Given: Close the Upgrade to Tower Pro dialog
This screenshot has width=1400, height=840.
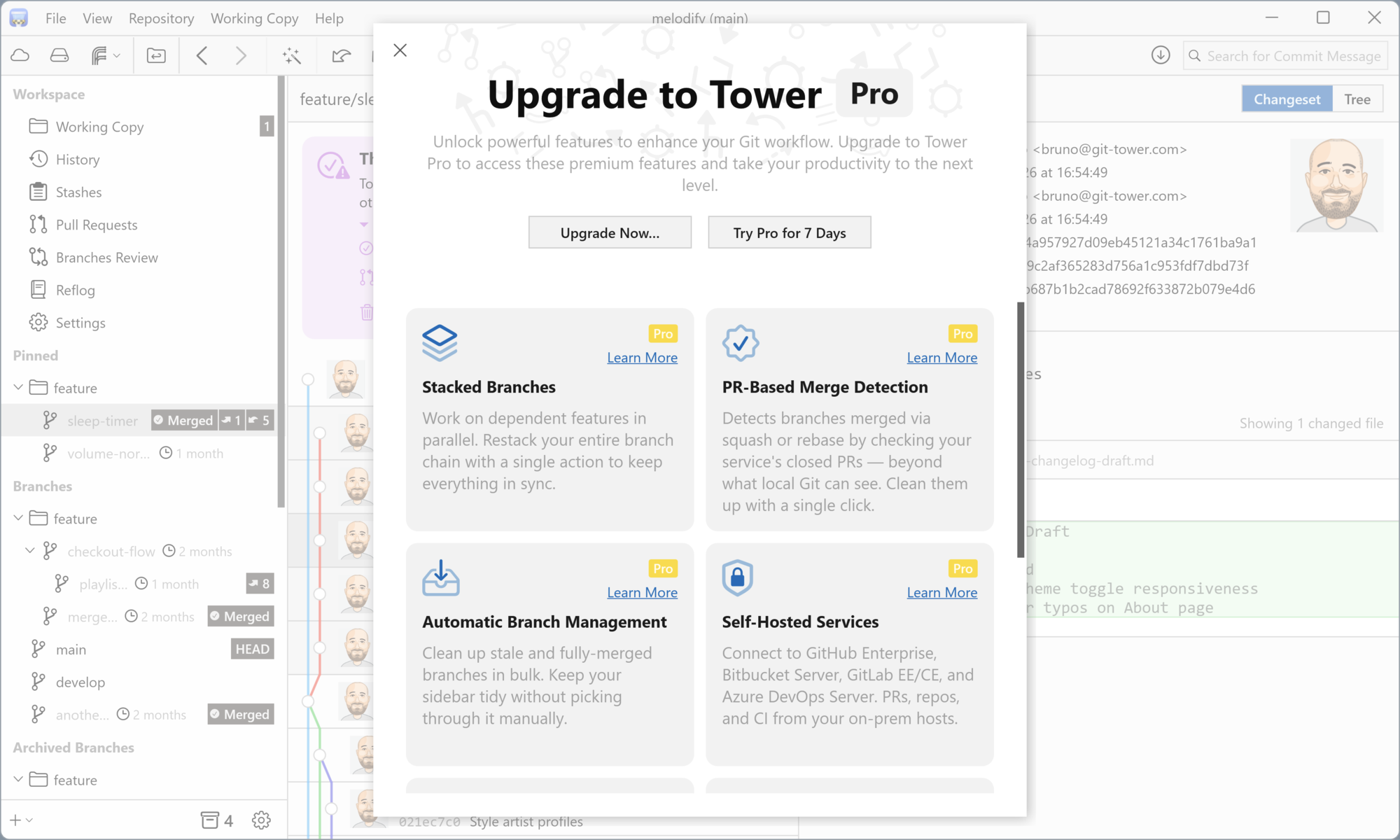Looking at the screenshot, I should [x=400, y=50].
